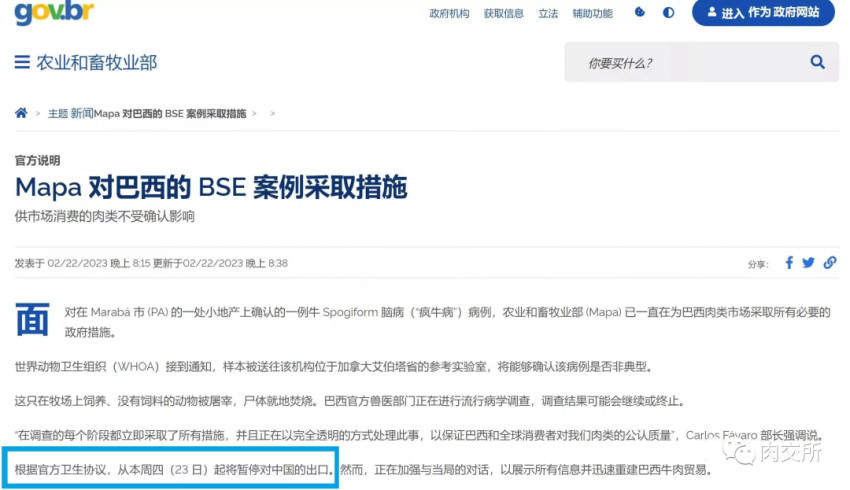
Task: Go to the home breadcrumb icon
Action: [x=21, y=113]
